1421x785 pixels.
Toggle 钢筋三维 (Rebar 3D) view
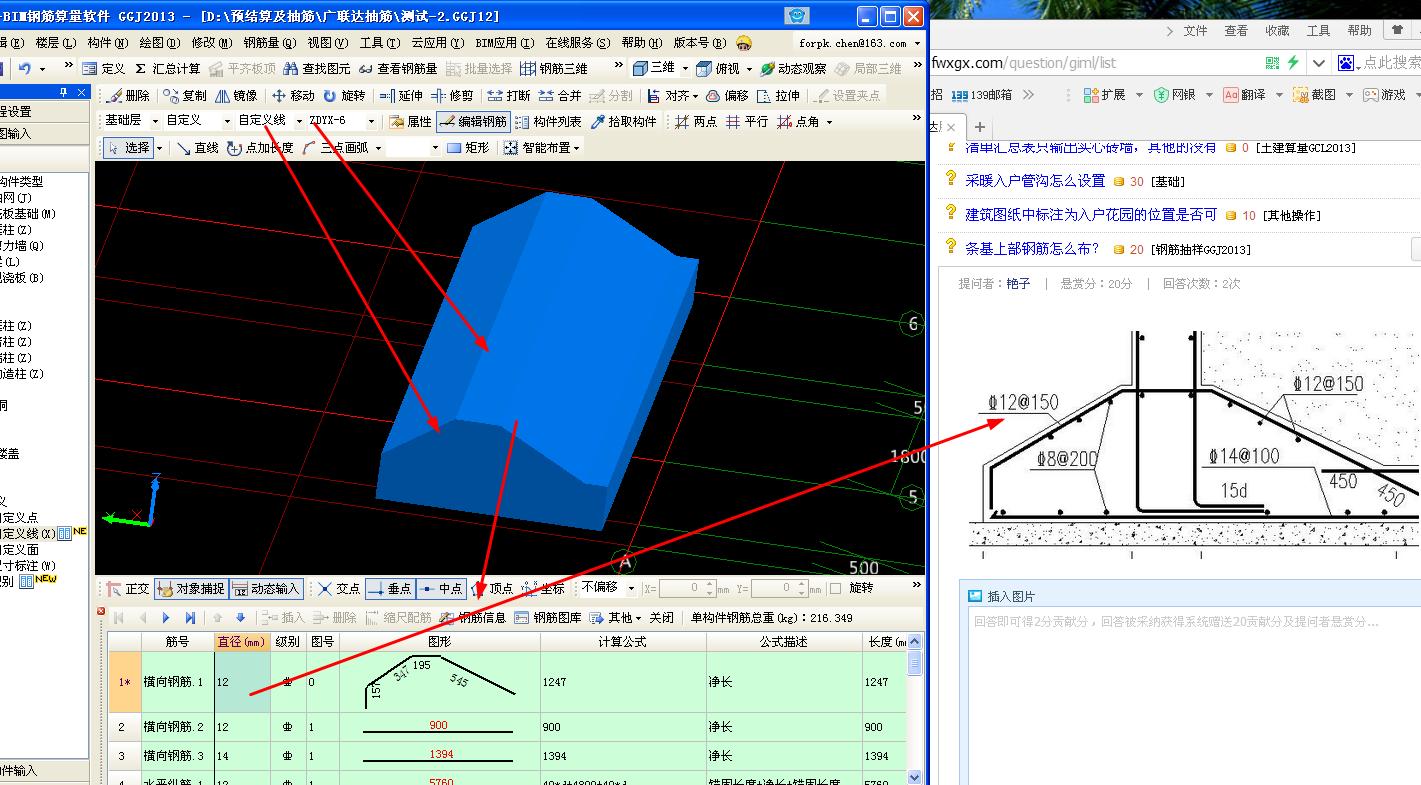coord(554,69)
